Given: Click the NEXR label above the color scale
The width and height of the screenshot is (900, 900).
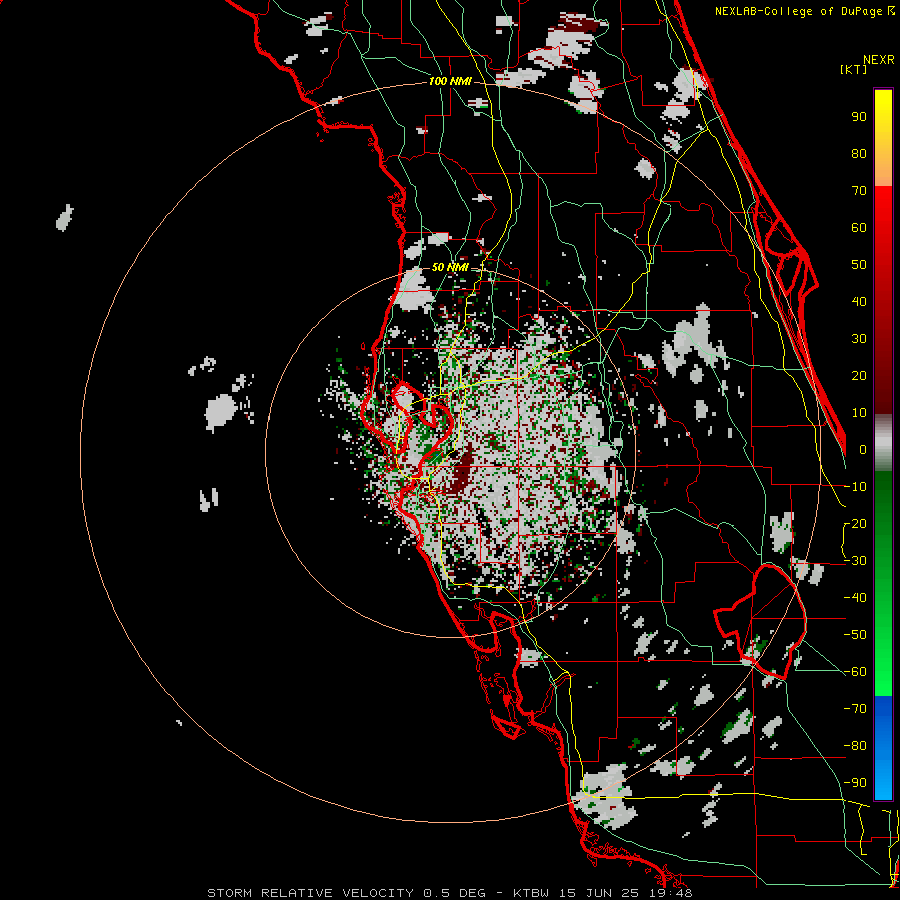Looking at the screenshot, I should pos(878,60).
